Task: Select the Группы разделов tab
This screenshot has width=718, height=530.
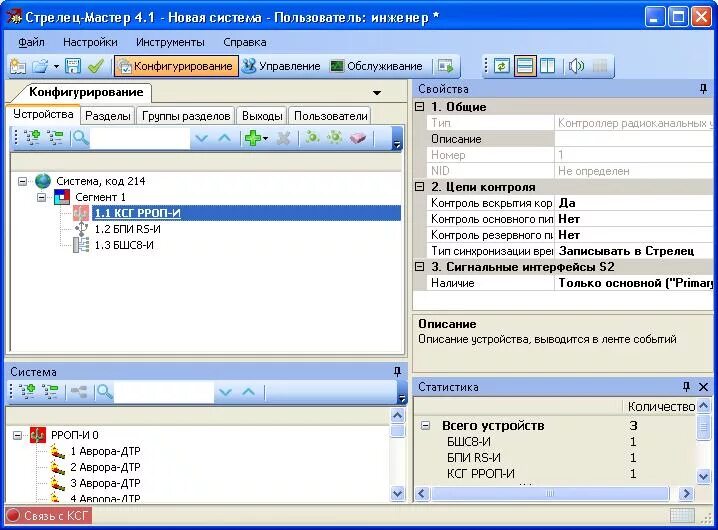Action: click(186, 116)
